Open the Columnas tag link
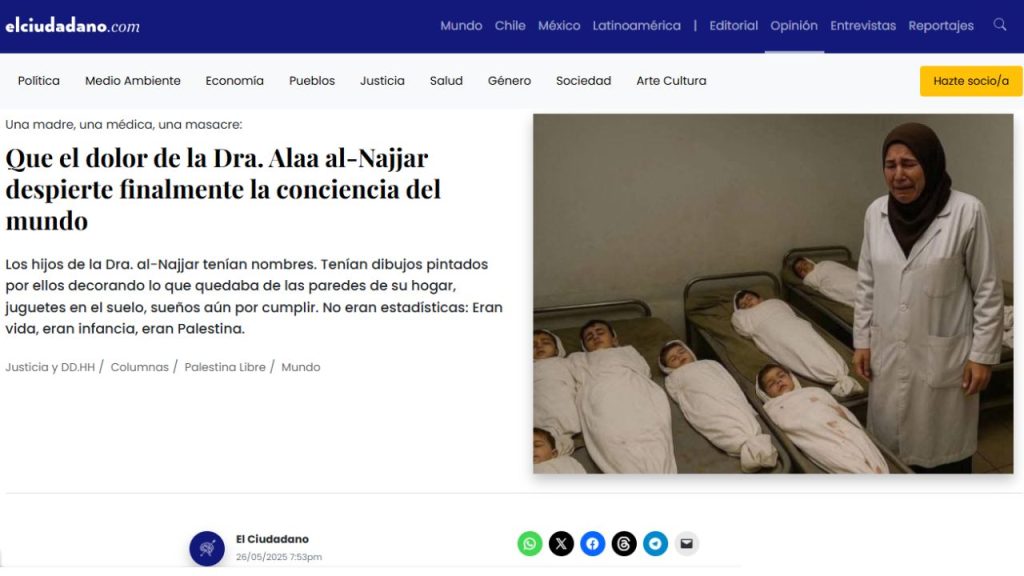Viewport: 1024px width, 576px height. 139,367
